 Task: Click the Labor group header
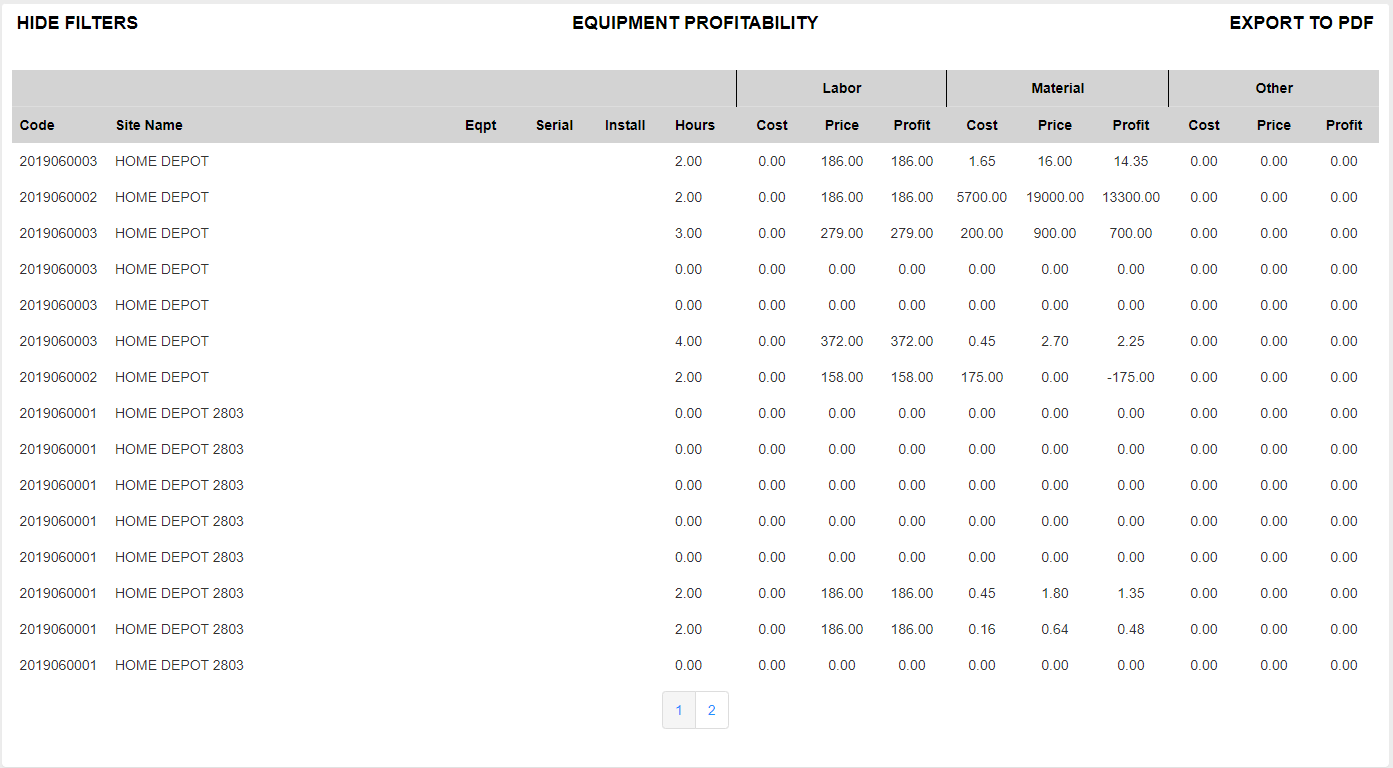point(842,88)
